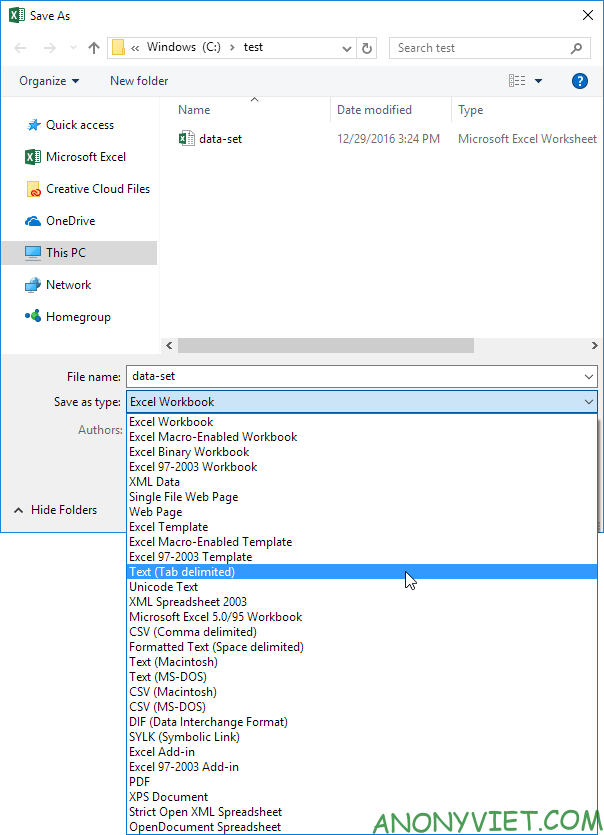This screenshot has height=835, width=604.
Task: Pick Text (Tab delimited) format
Action: (x=182, y=572)
